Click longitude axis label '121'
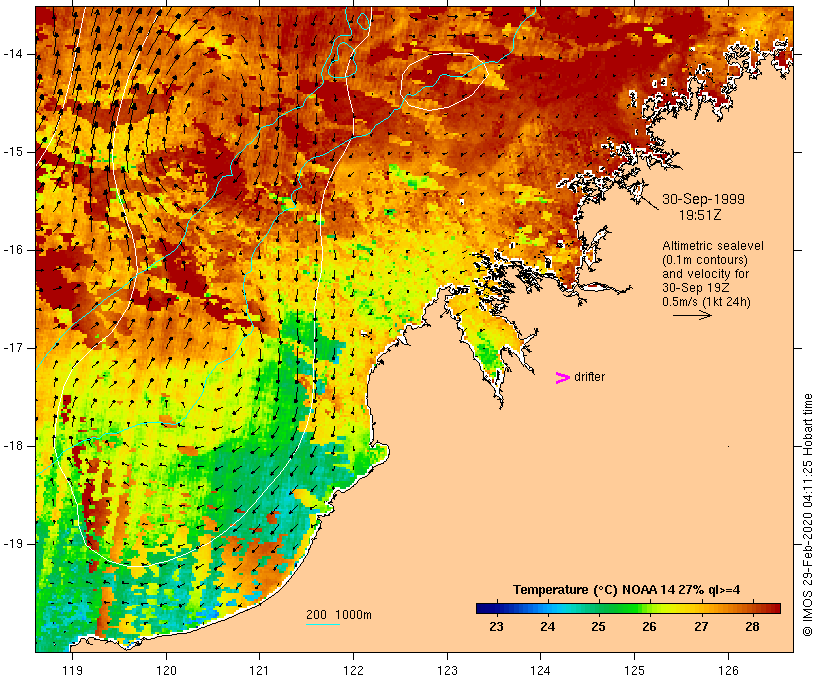The width and height of the screenshot is (820, 680). point(259,670)
